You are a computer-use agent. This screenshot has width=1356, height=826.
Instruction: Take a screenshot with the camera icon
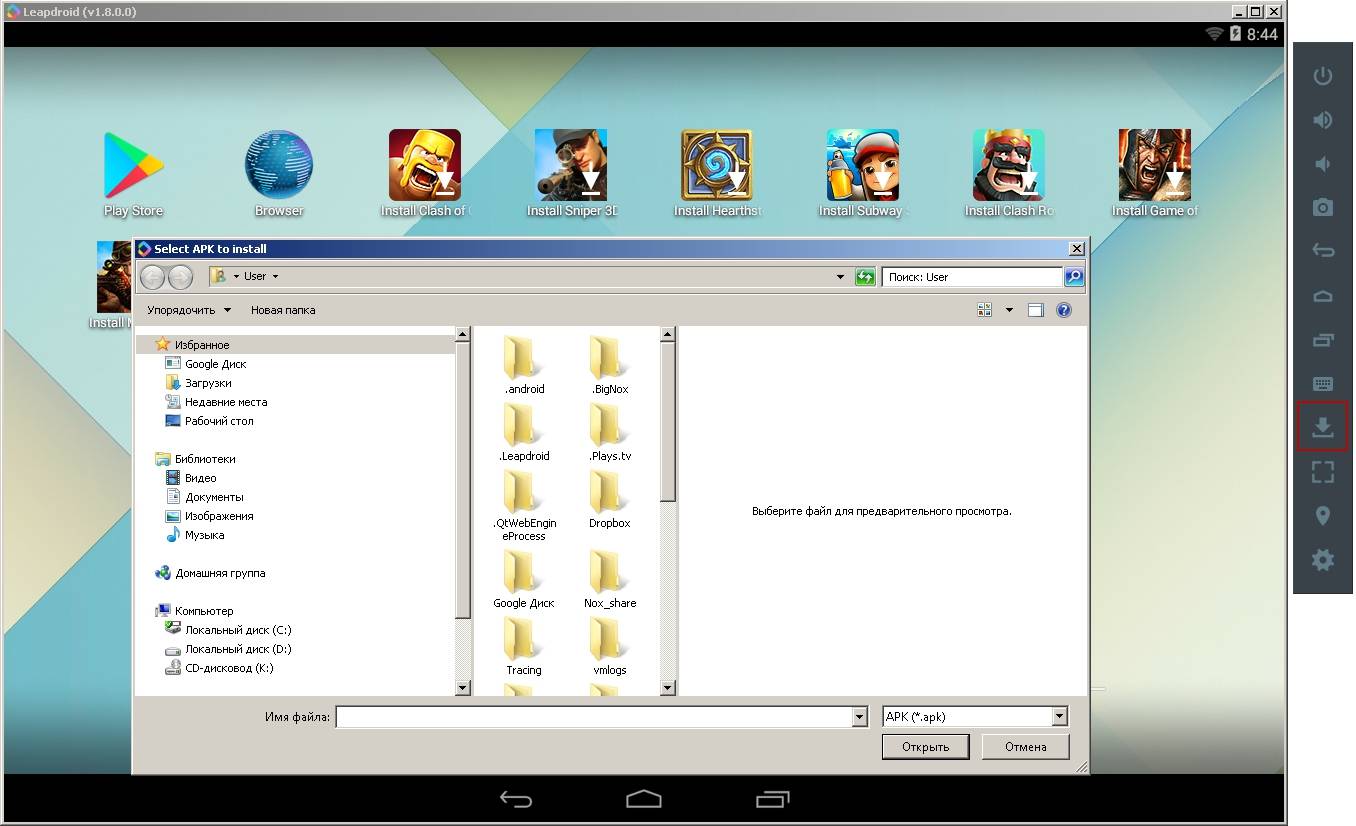coord(1322,208)
